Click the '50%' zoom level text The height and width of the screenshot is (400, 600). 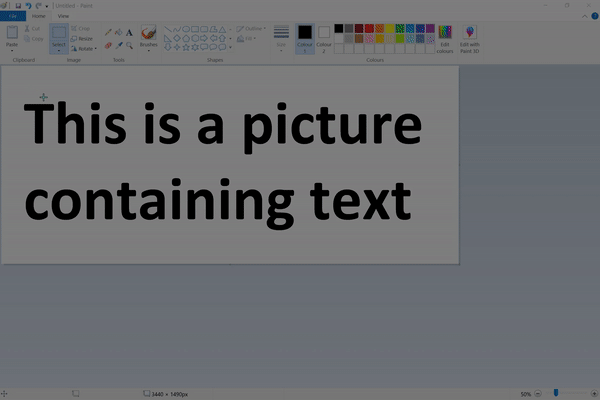click(x=526, y=394)
